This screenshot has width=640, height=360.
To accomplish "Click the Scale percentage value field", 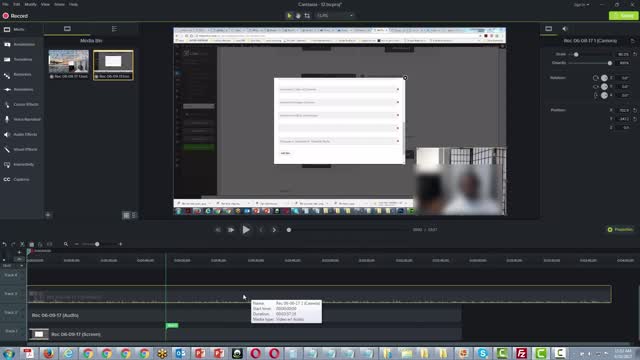I will [623, 54].
